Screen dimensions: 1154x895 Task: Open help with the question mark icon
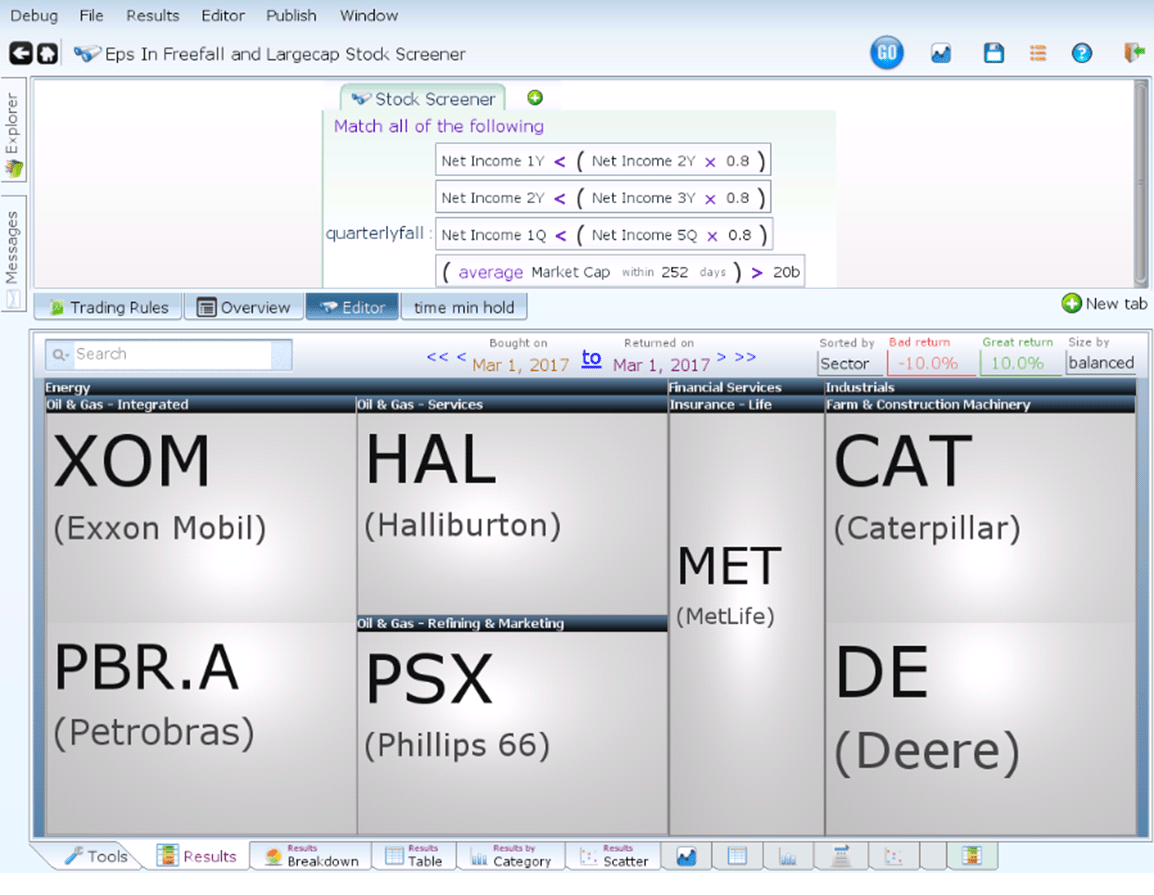pyautogui.click(x=1082, y=53)
